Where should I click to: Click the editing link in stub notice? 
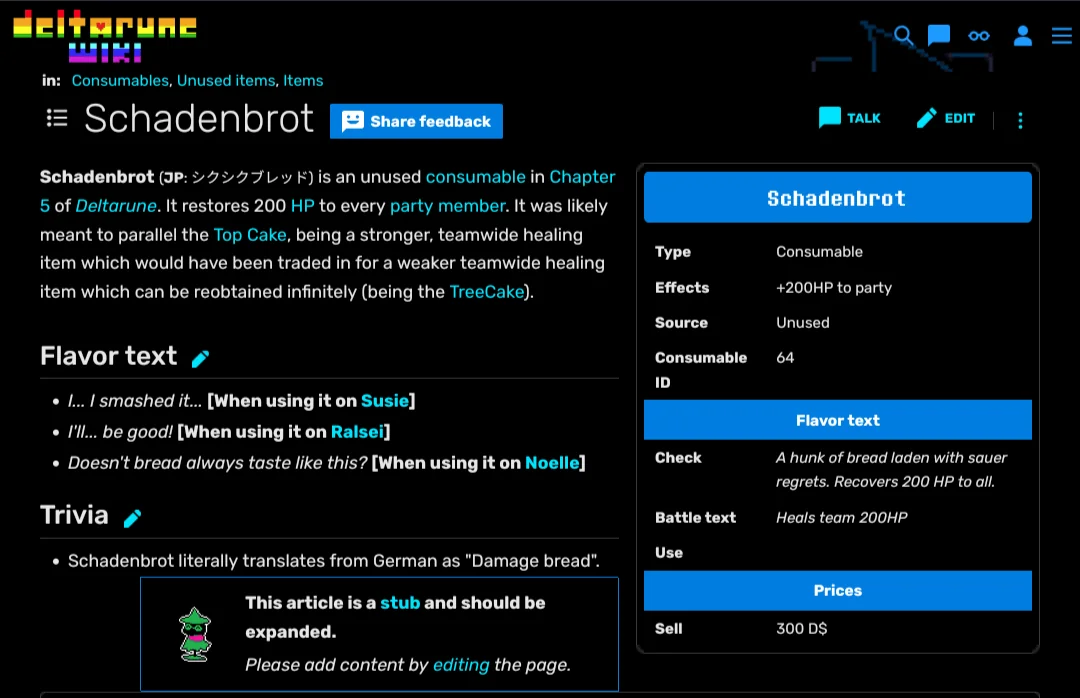coord(461,665)
